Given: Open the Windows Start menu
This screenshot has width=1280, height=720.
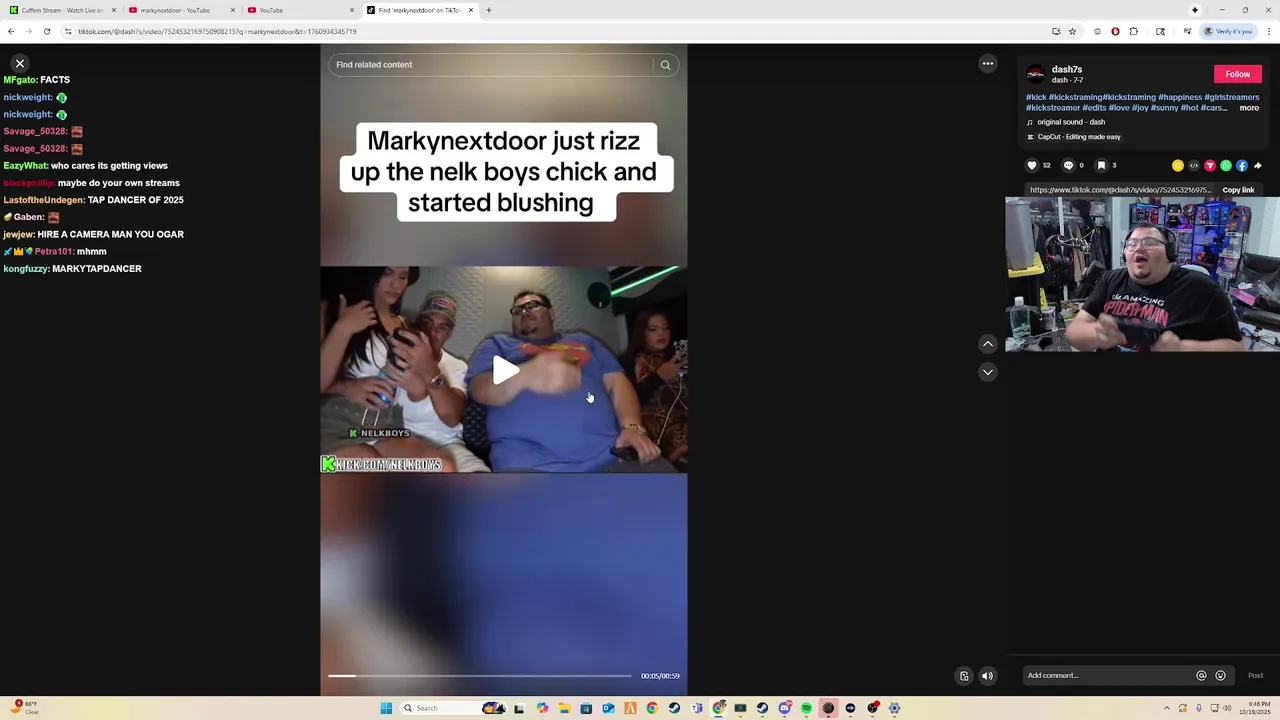Looking at the screenshot, I should 386,708.
